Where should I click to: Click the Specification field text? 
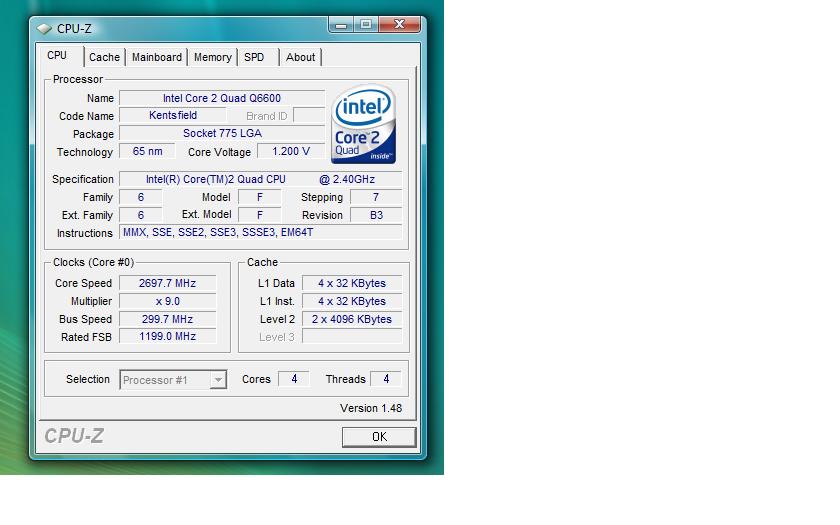[x=260, y=179]
